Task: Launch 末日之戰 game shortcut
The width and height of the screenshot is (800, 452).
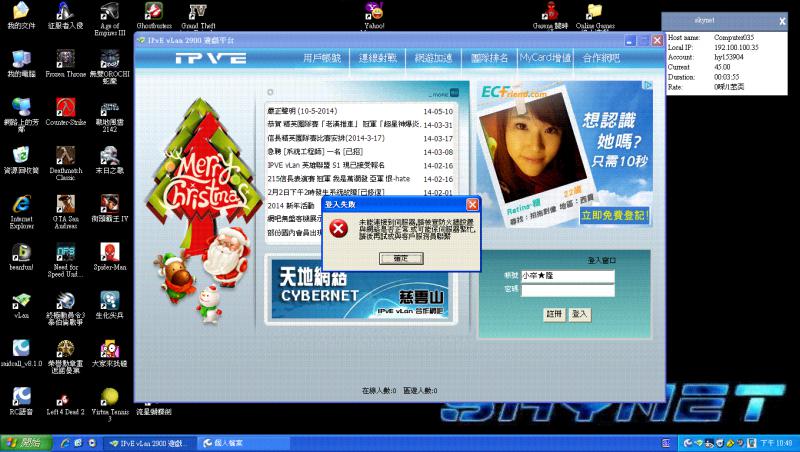Action: coord(109,160)
